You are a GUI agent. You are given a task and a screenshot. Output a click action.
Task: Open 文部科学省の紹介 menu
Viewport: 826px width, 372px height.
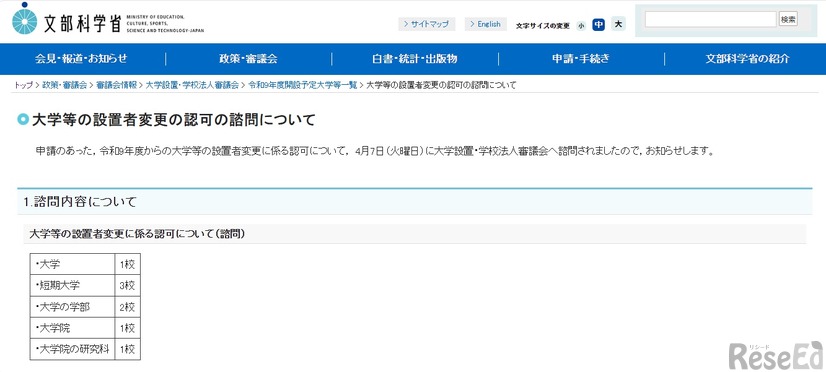[747, 59]
